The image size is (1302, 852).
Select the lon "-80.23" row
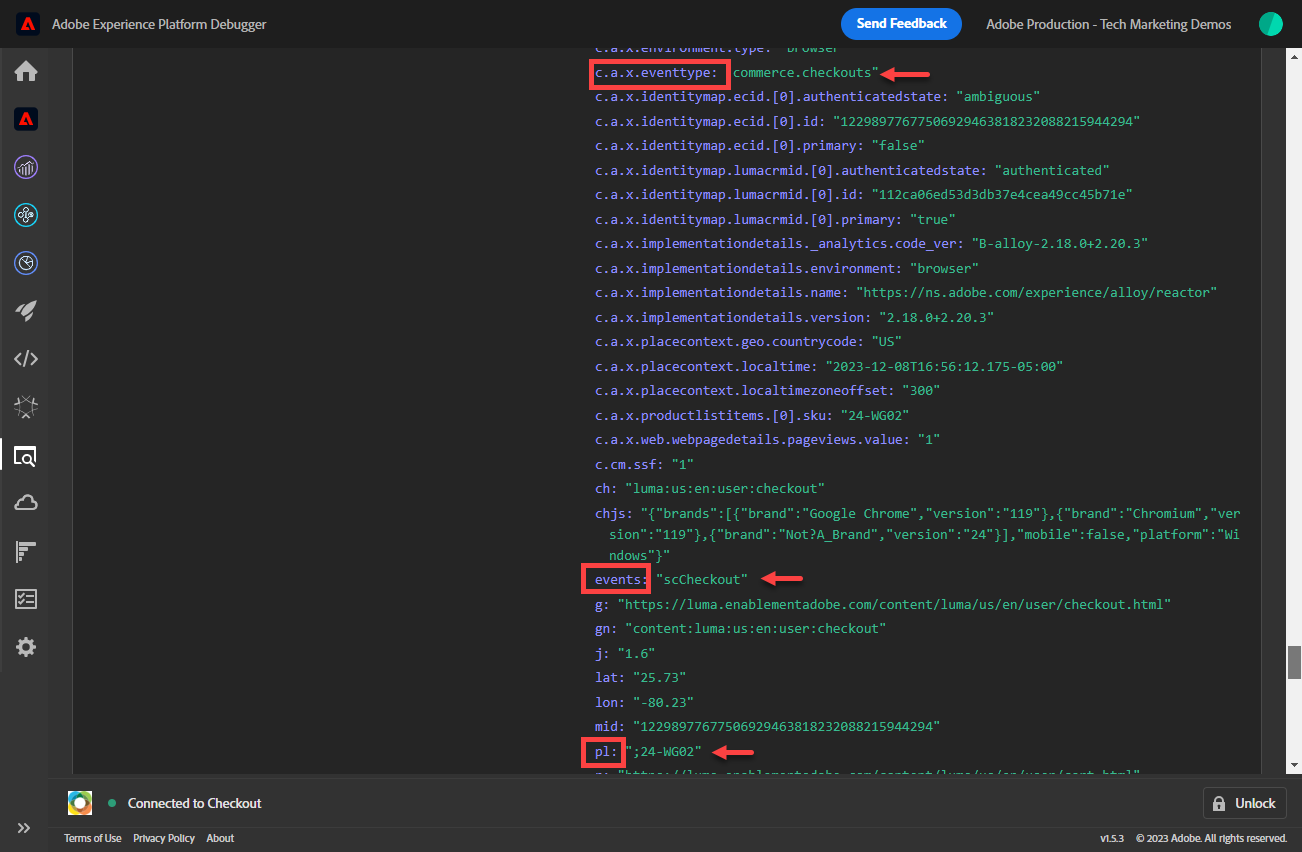pyautogui.click(x=644, y=702)
